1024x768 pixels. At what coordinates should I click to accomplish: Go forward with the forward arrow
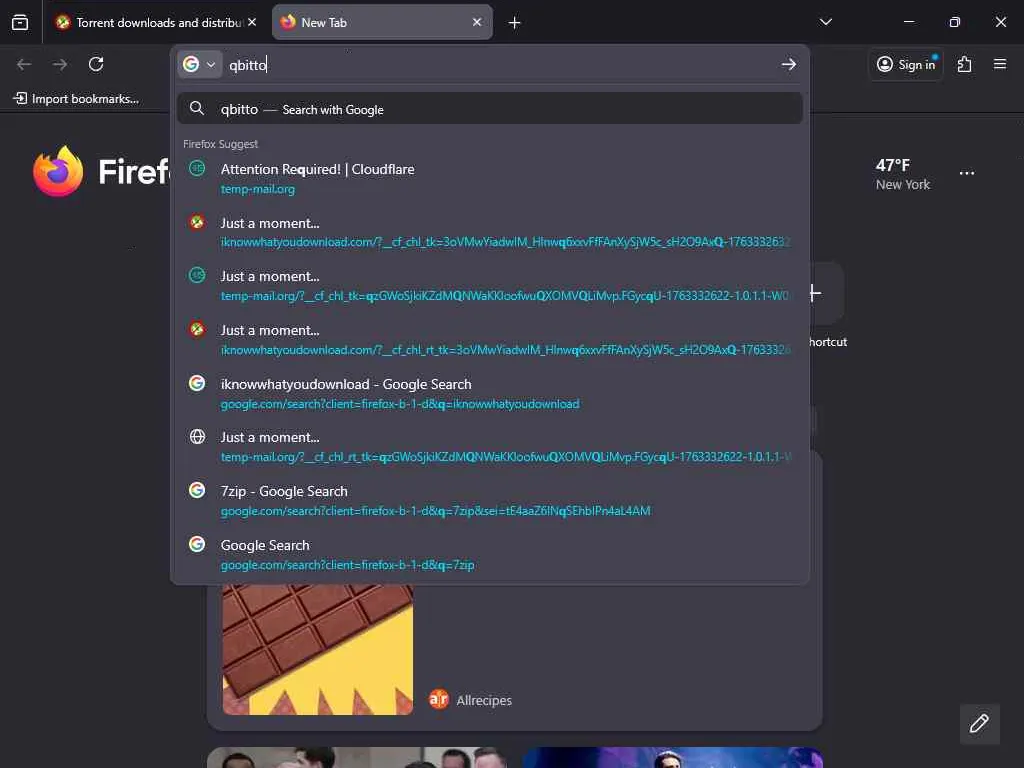click(60, 64)
